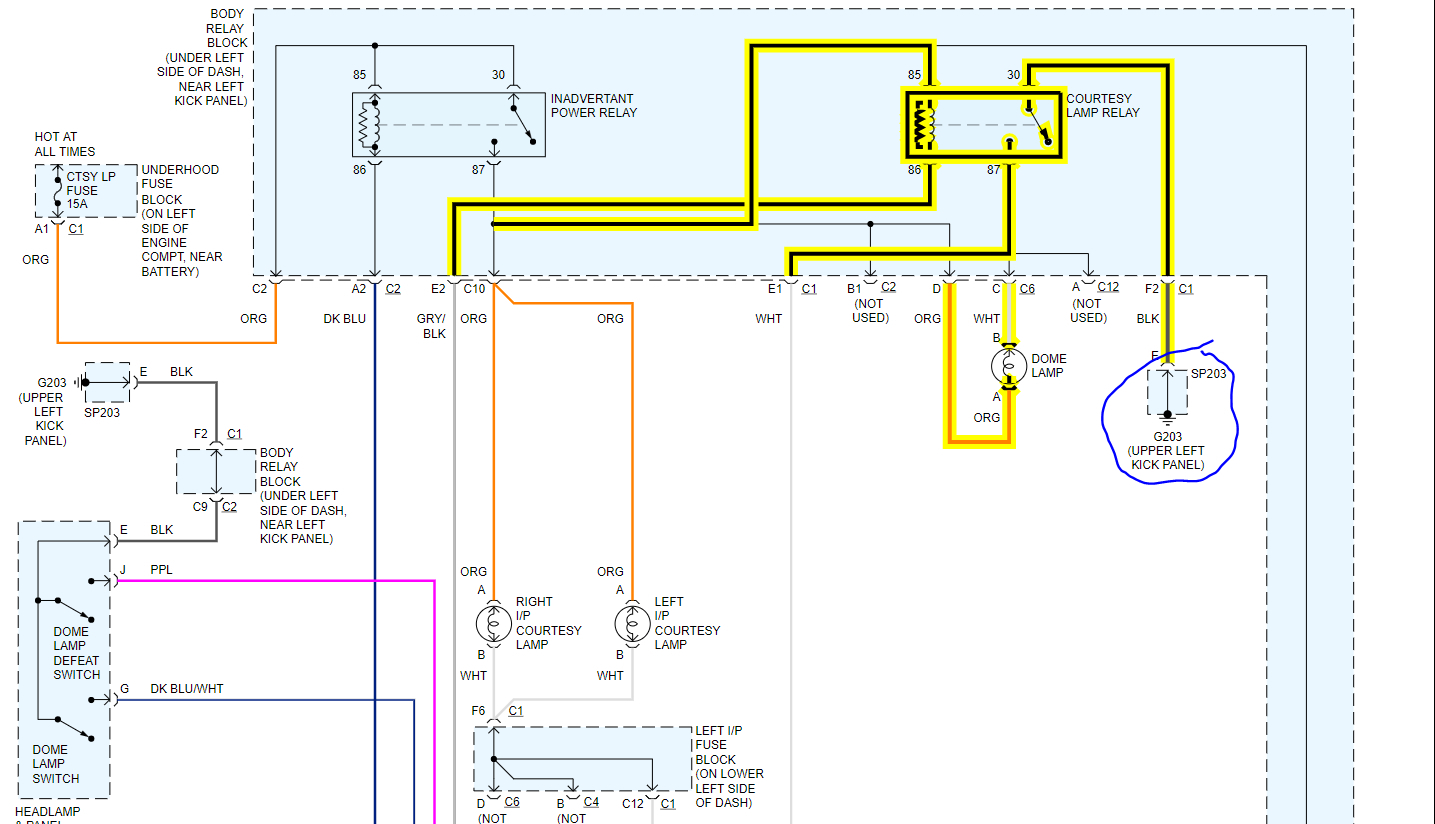Screen dimensions: 1435x824
Task: Select the LEFT I/P FUSE BLOCK label
Action: click(x=729, y=767)
